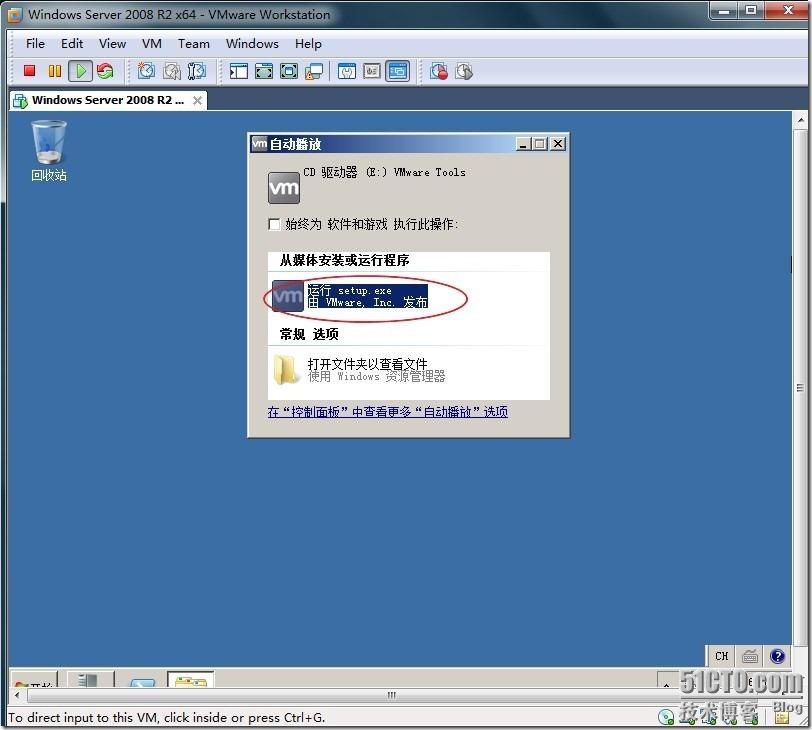Click the highlighted Console view icon

(x=397, y=71)
